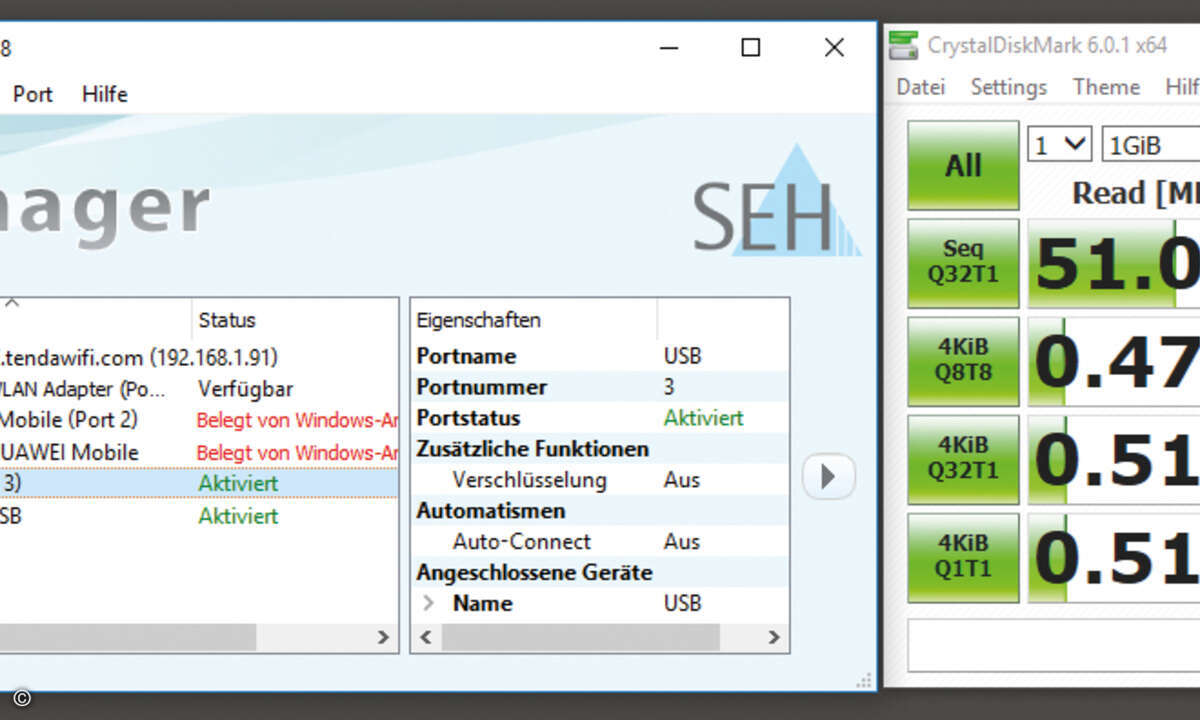1200x720 pixels.
Task: Open the test count dropdown showing 1
Action: point(1059,145)
